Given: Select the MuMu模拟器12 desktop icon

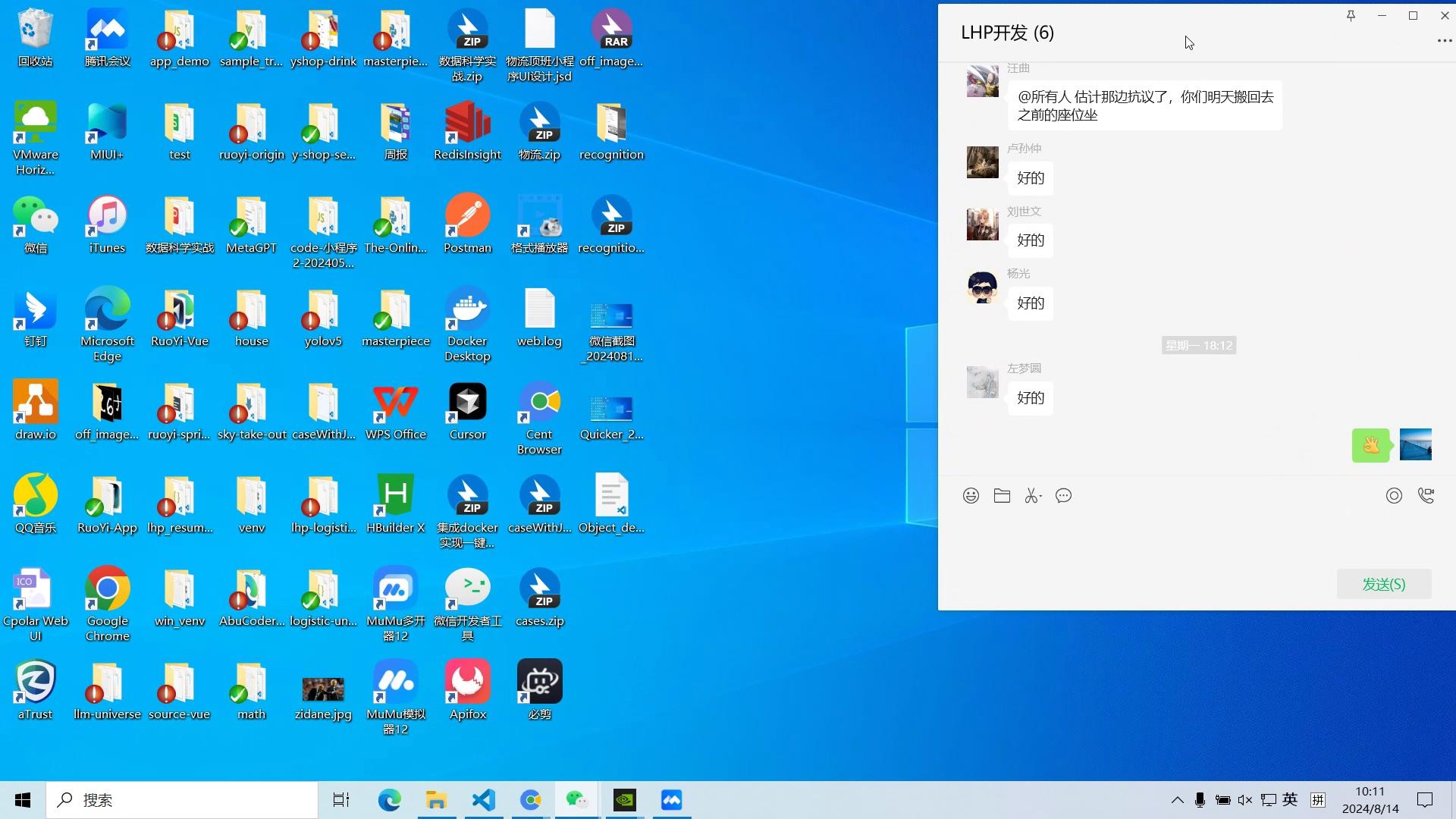Looking at the screenshot, I should (x=395, y=698).
